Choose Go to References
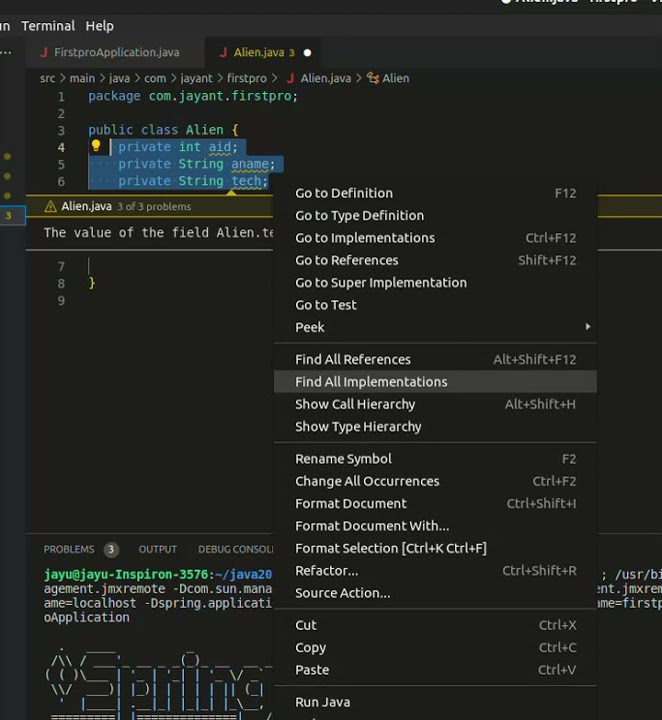Viewport: 662px width, 720px height. coord(435,260)
